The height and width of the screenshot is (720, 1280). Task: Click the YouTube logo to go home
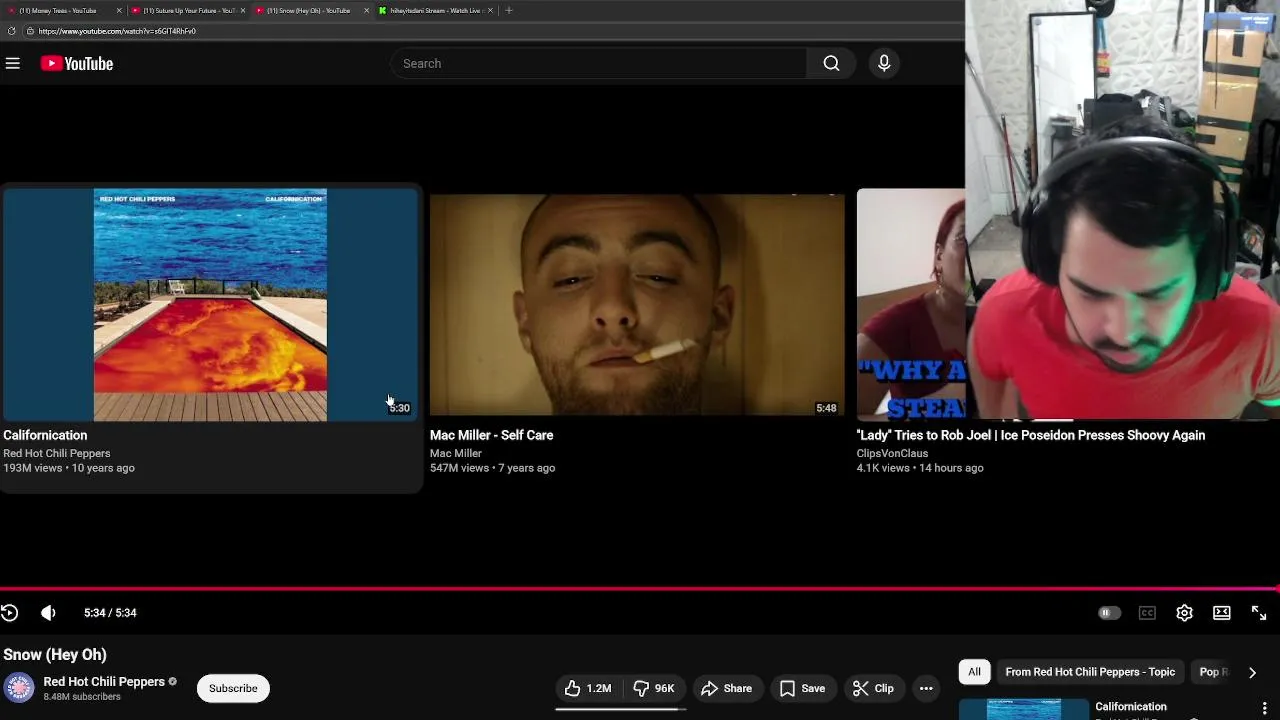click(x=77, y=63)
